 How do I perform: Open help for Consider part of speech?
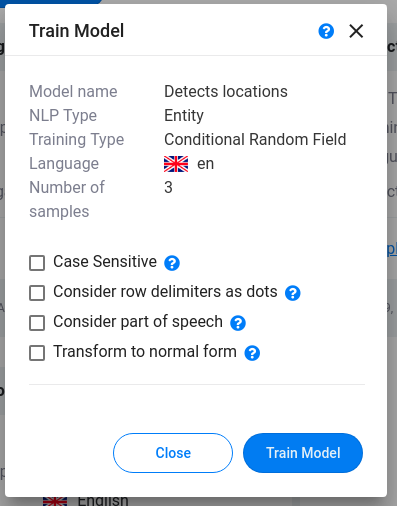click(238, 323)
